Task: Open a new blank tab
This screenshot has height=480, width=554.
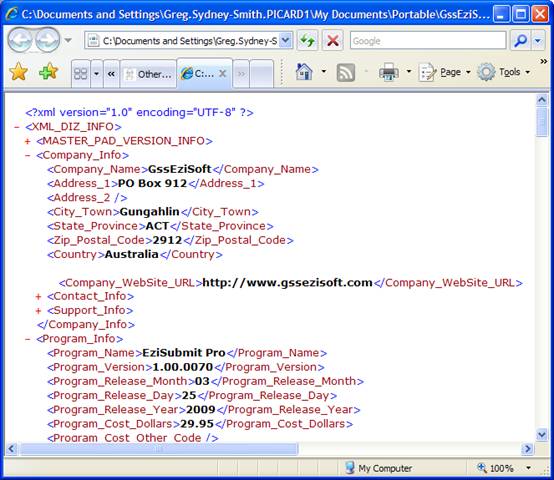Action: coord(261,73)
